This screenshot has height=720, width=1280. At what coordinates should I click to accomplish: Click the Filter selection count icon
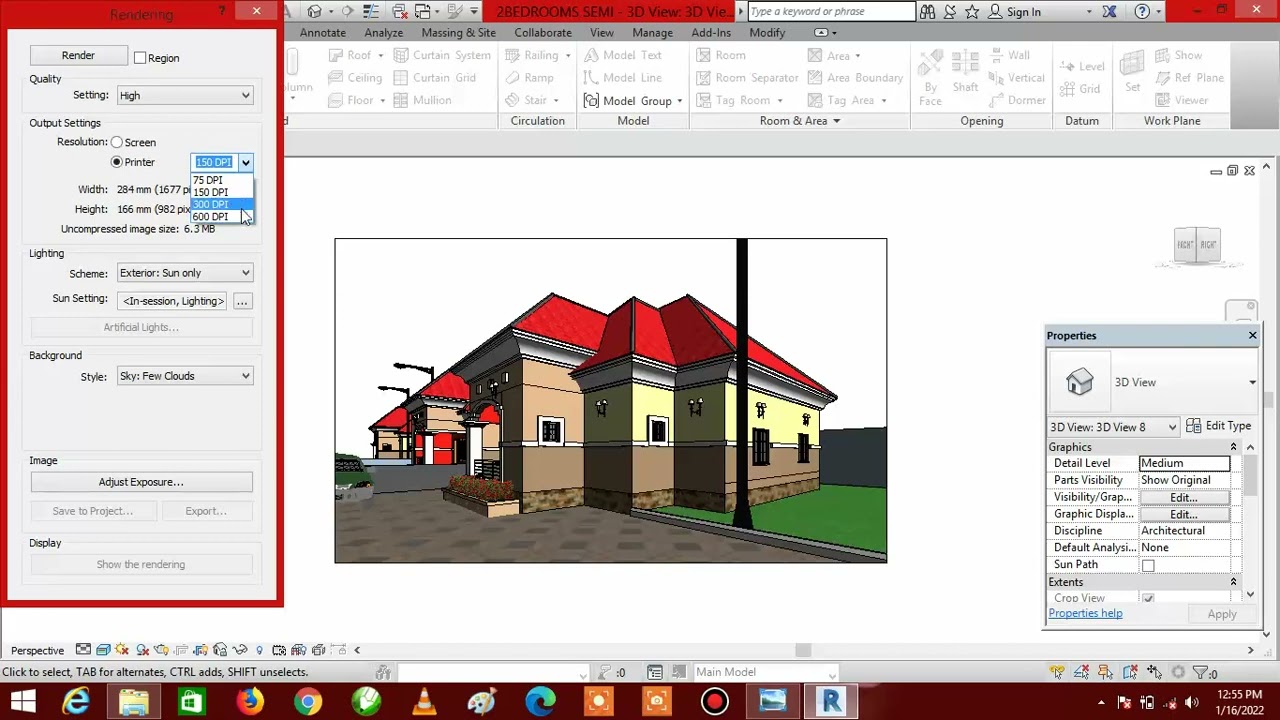point(1205,672)
